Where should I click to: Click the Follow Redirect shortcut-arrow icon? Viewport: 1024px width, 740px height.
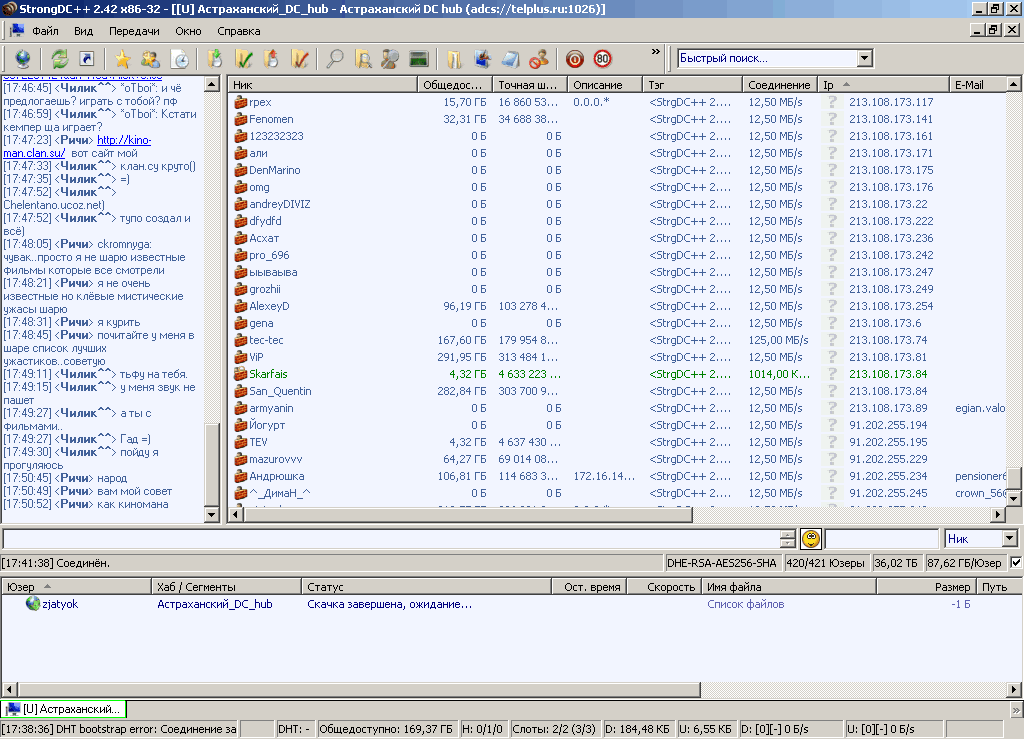click(x=87, y=59)
